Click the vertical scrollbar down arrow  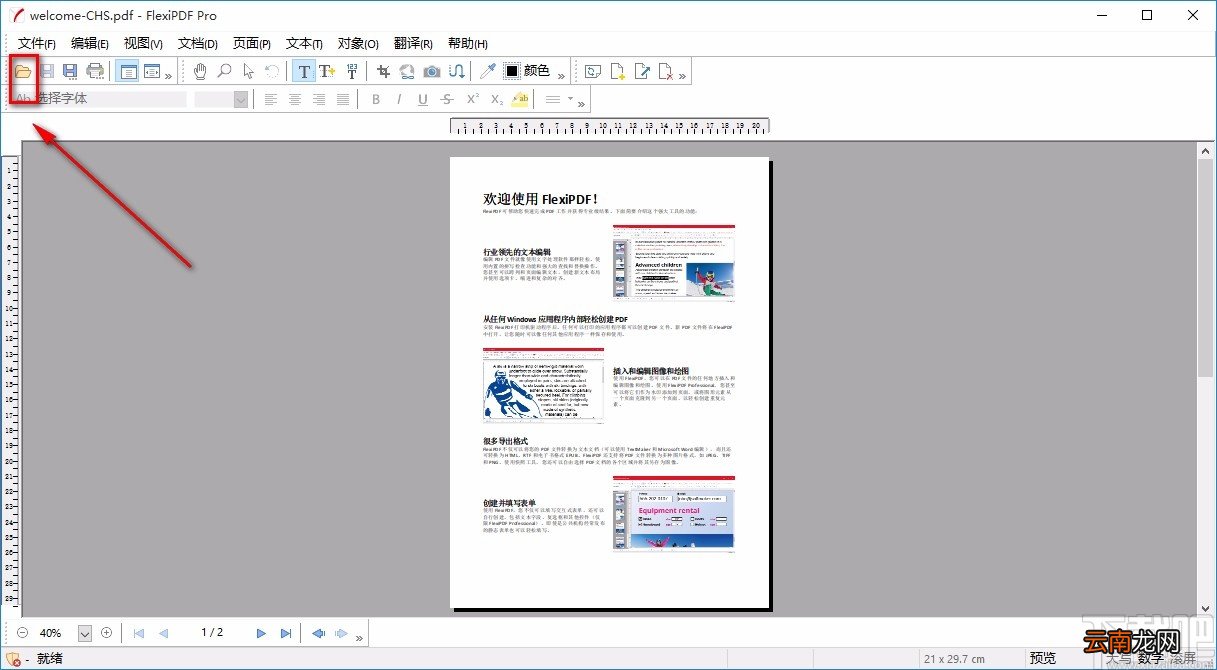[x=1206, y=608]
